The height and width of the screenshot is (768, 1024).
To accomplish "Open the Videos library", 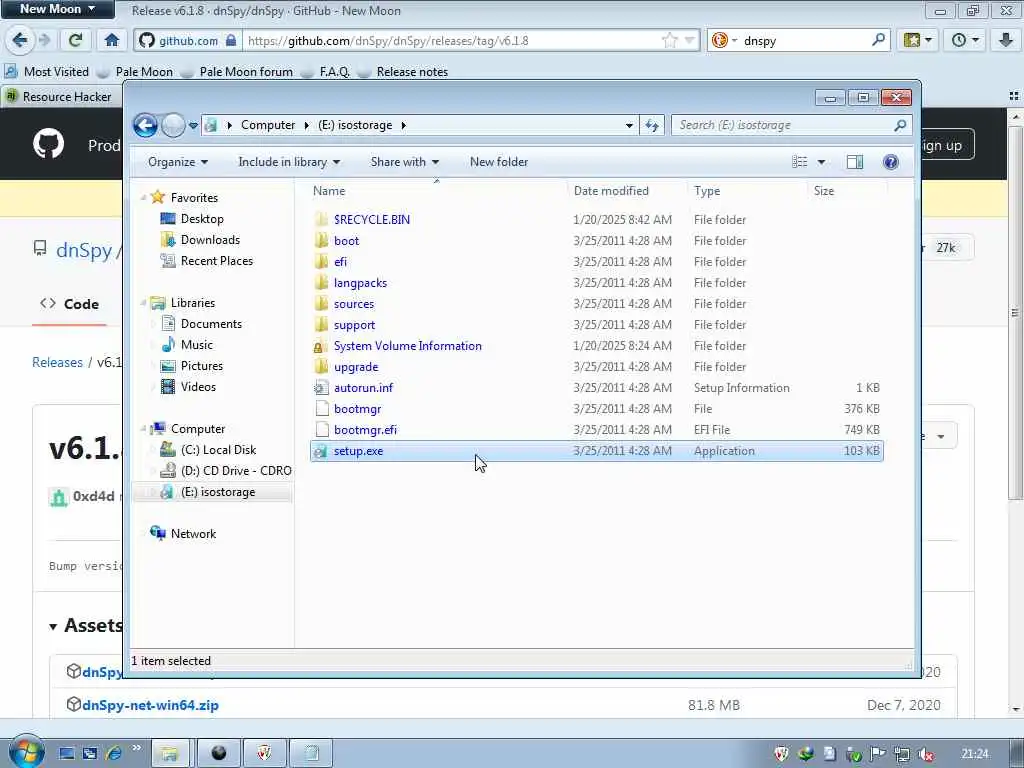I will 198,387.
